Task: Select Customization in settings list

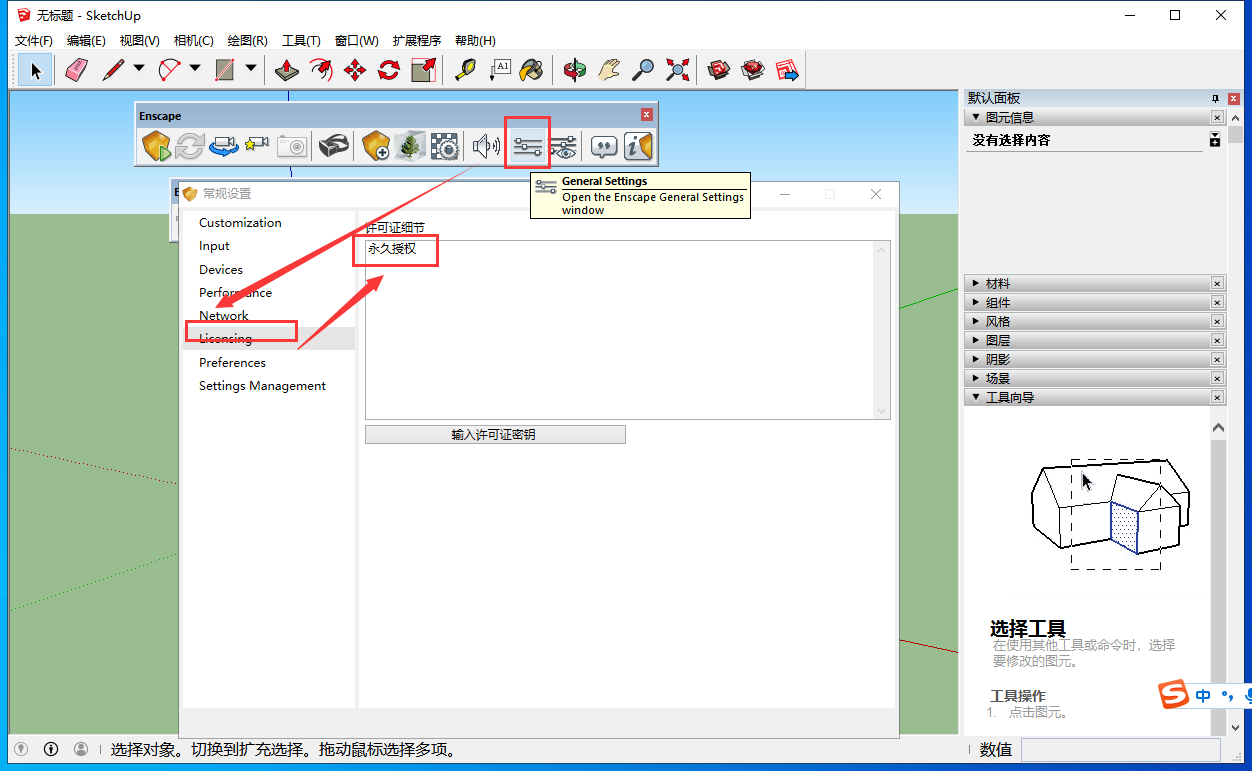Action: (x=240, y=223)
